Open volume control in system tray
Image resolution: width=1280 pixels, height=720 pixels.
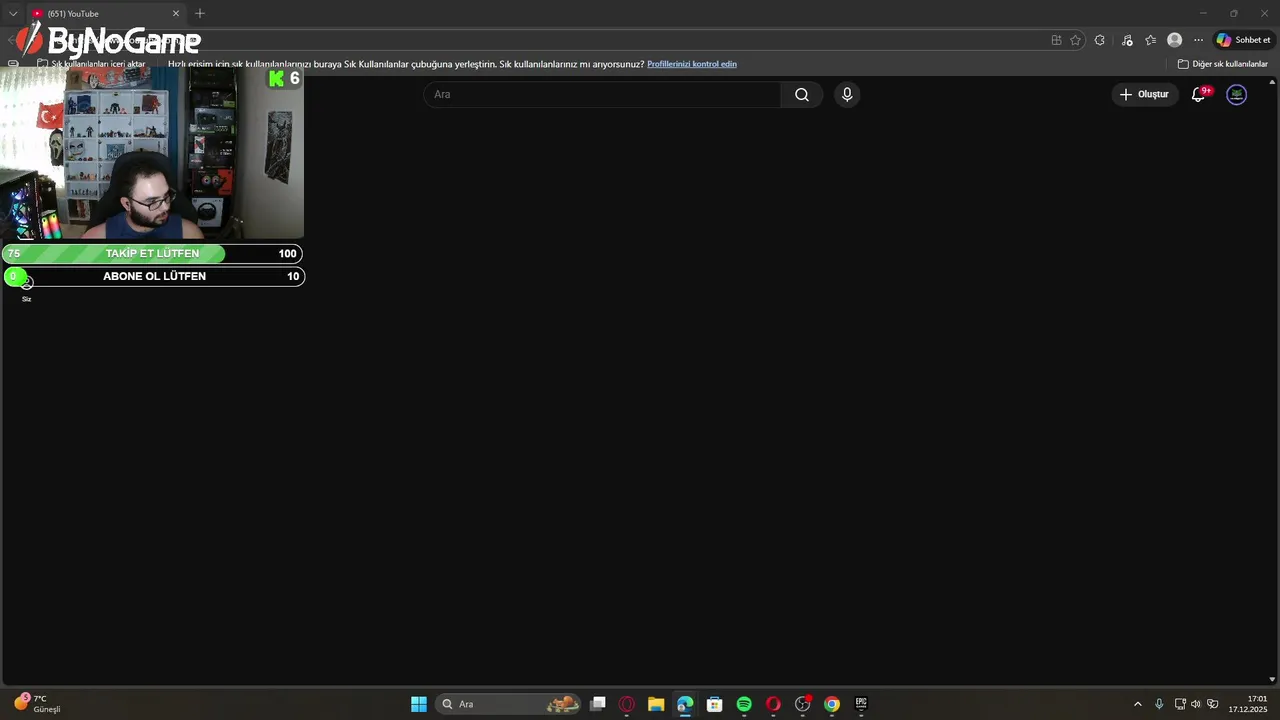(1195, 704)
